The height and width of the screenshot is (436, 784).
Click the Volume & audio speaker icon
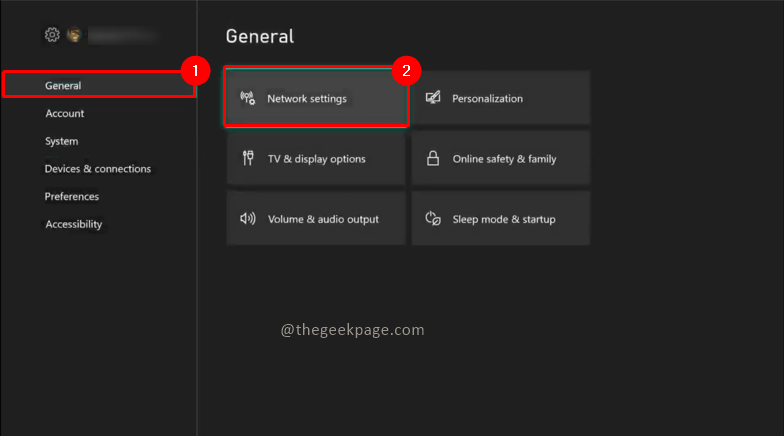coord(248,219)
